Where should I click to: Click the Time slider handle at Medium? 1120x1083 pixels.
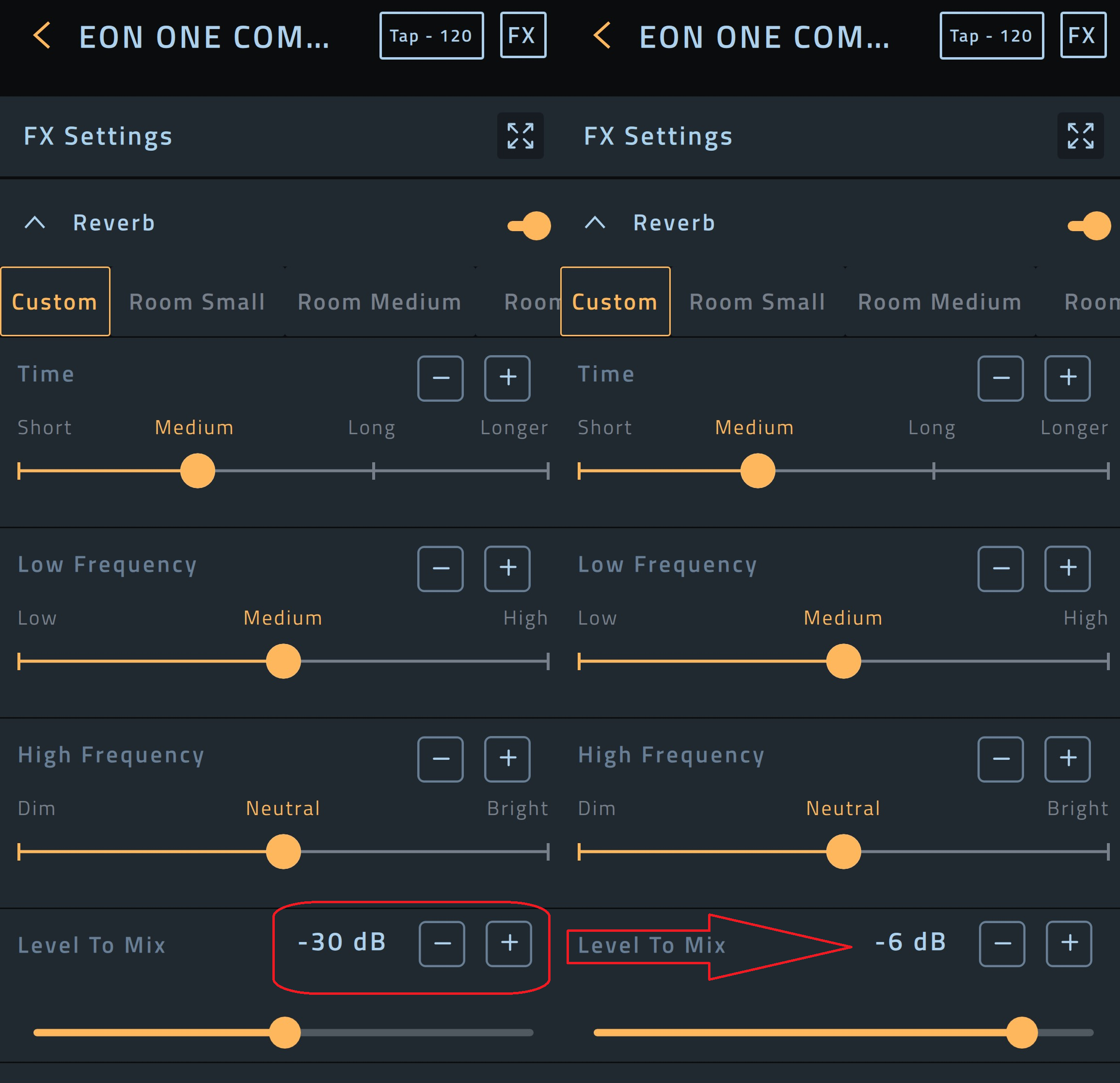click(x=197, y=470)
